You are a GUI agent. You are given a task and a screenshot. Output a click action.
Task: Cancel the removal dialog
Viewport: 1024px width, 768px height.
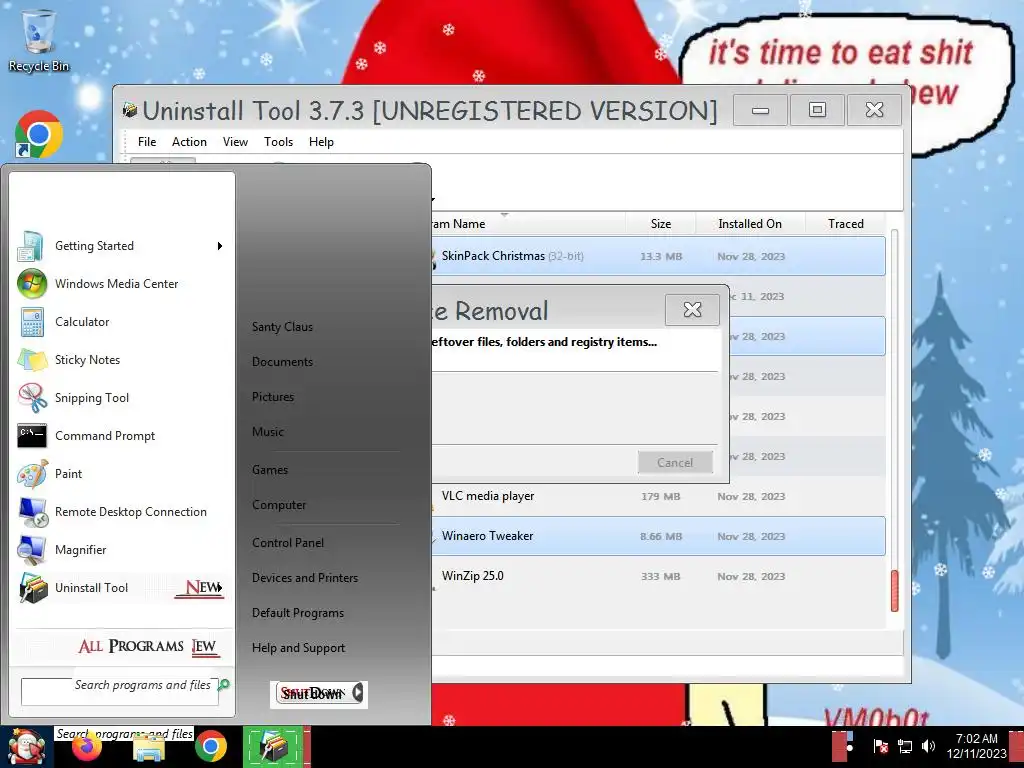(x=675, y=462)
